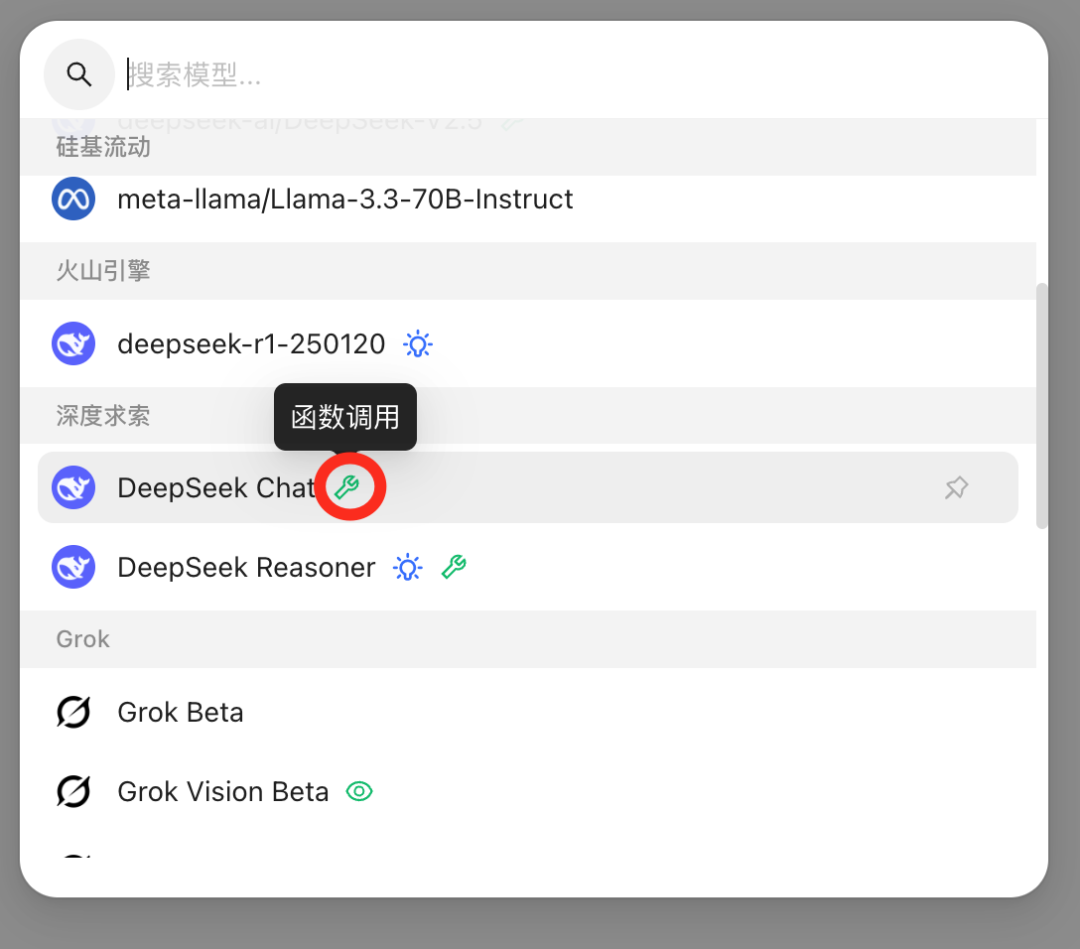The width and height of the screenshot is (1080, 949).
Task: Select the DeepSeek Reasoner model name
Action: pyautogui.click(x=246, y=568)
